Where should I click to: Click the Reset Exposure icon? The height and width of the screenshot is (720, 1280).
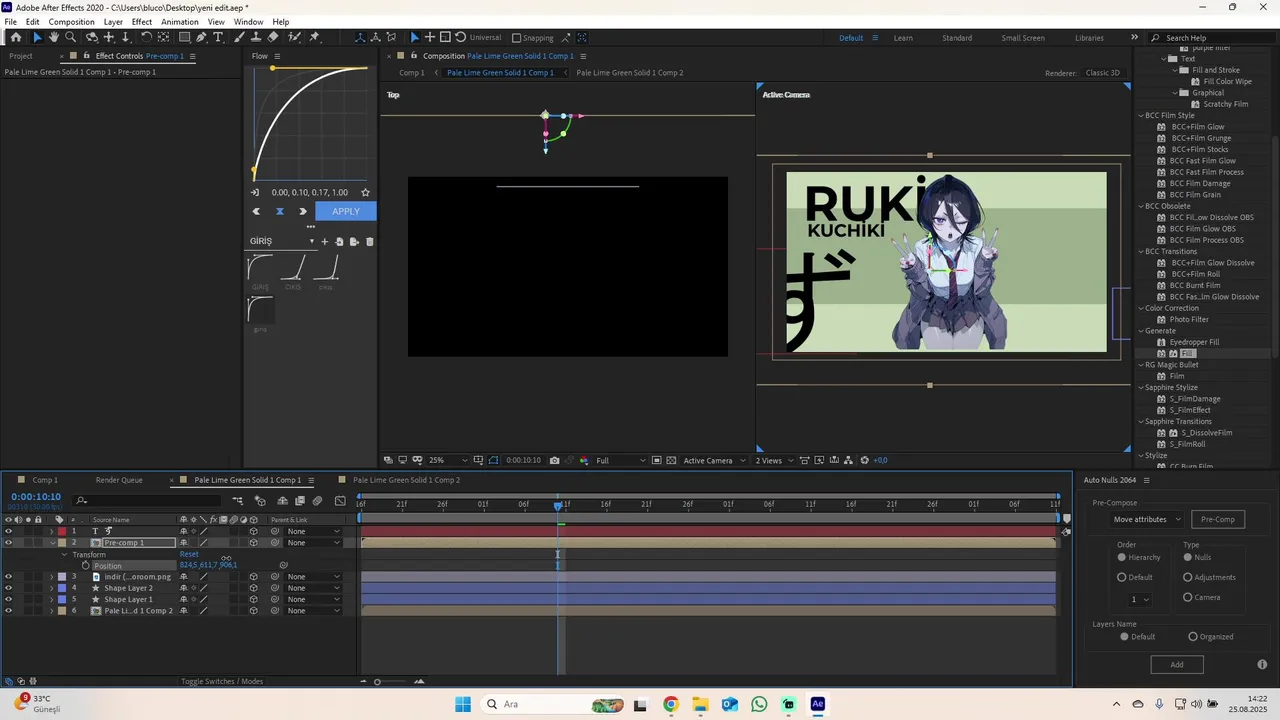[865, 460]
